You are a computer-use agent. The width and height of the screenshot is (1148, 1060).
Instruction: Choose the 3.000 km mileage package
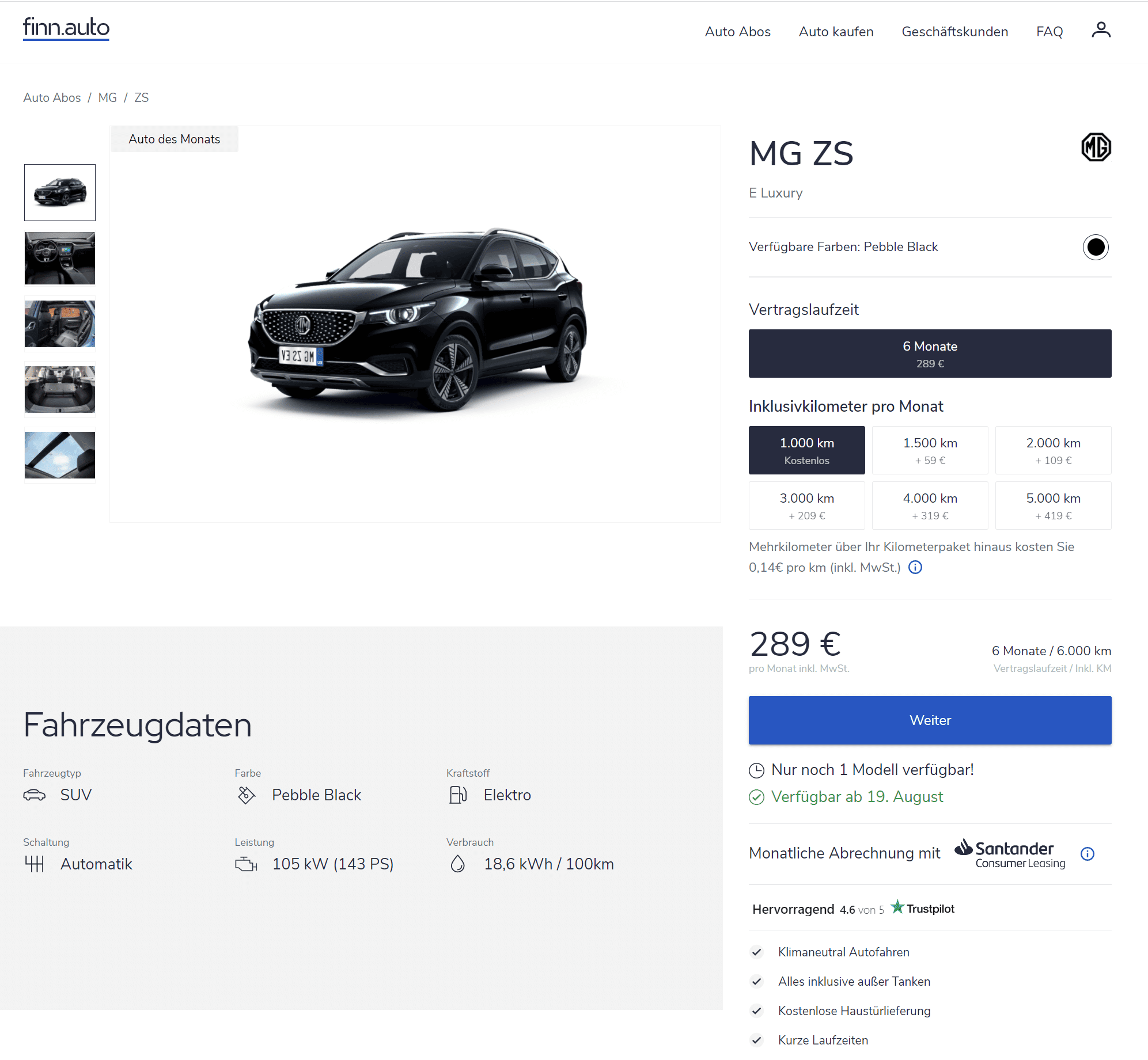click(806, 506)
